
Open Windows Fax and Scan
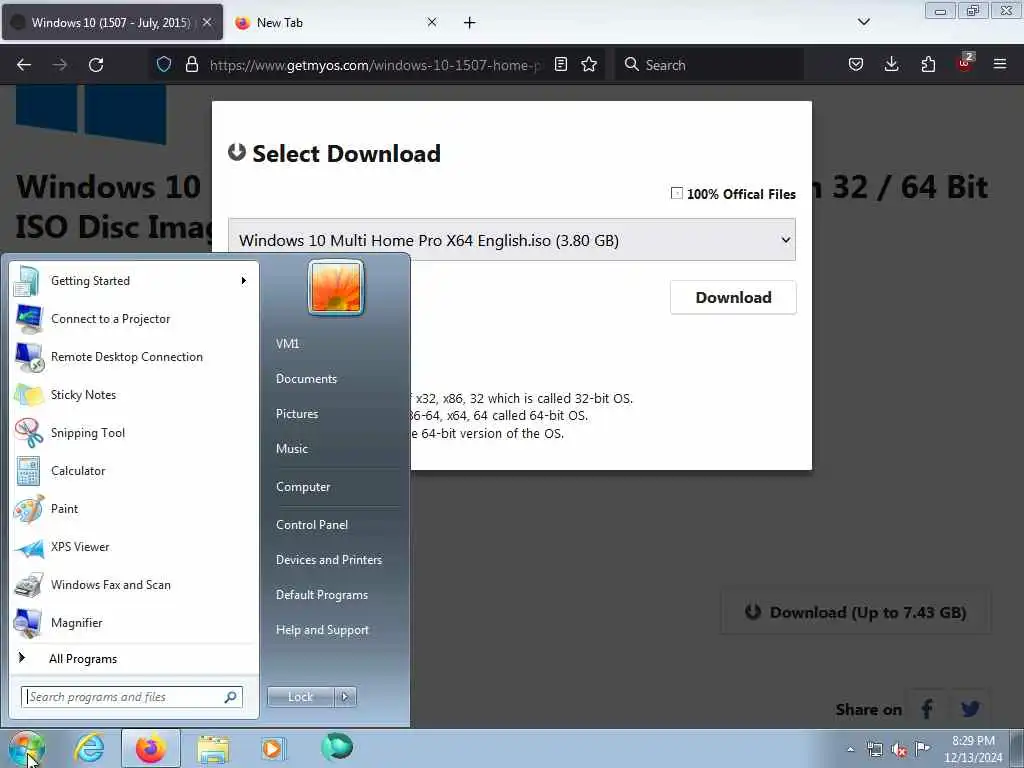[x=134, y=584]
